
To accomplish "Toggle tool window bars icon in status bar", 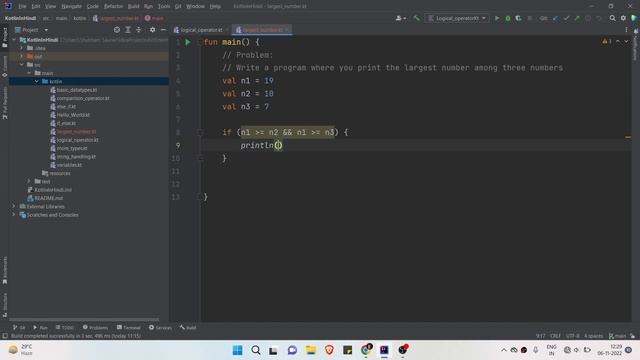I will [5, 336].
